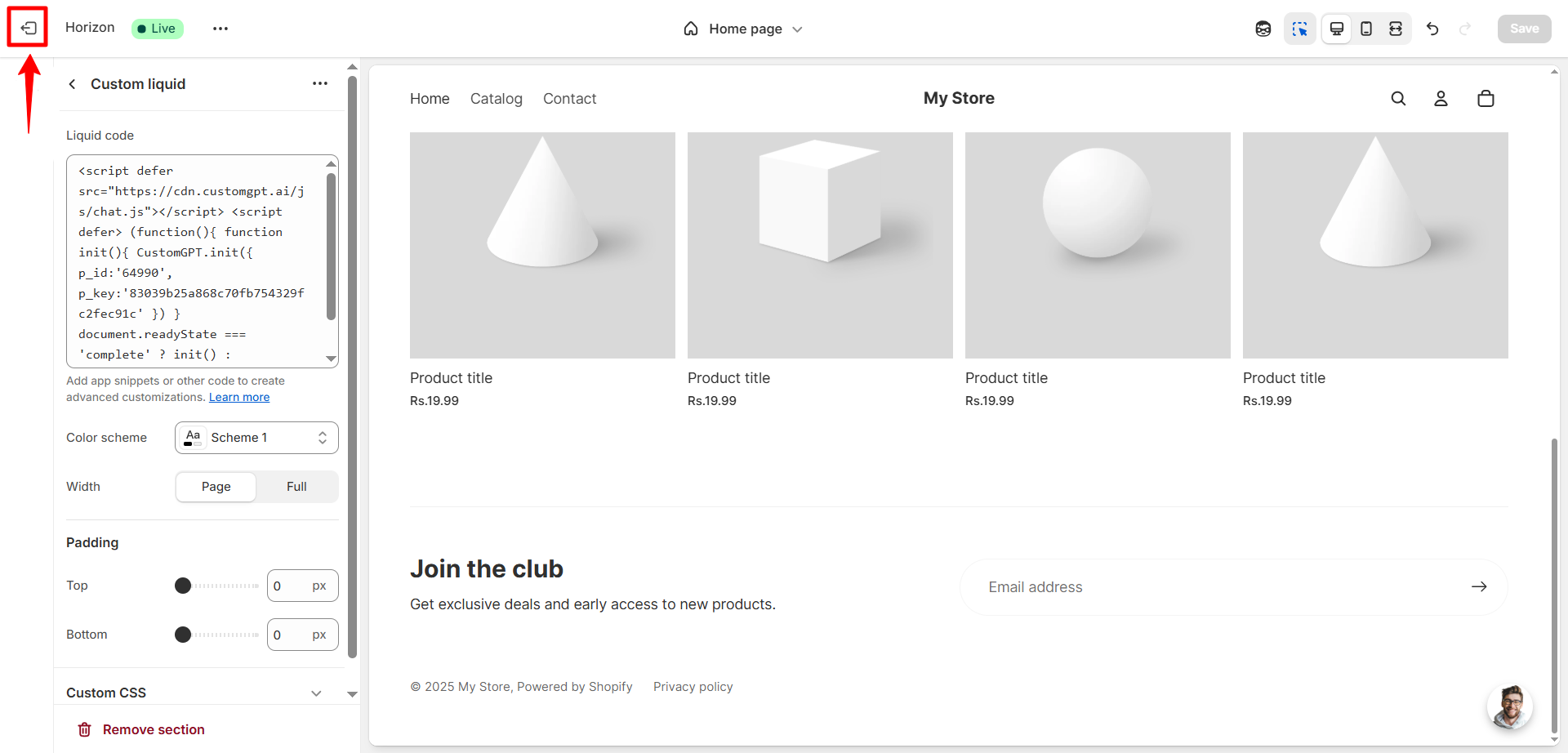Click the Bottom padding value field

pyautogui.click(x=302, y=635)
